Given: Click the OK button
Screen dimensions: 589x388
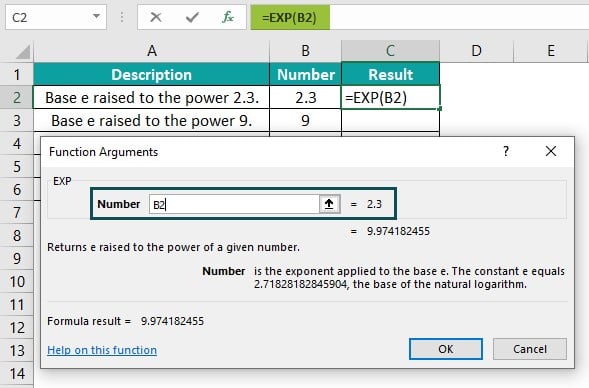Looking at the screenshot, I should [x=446, y=349].
